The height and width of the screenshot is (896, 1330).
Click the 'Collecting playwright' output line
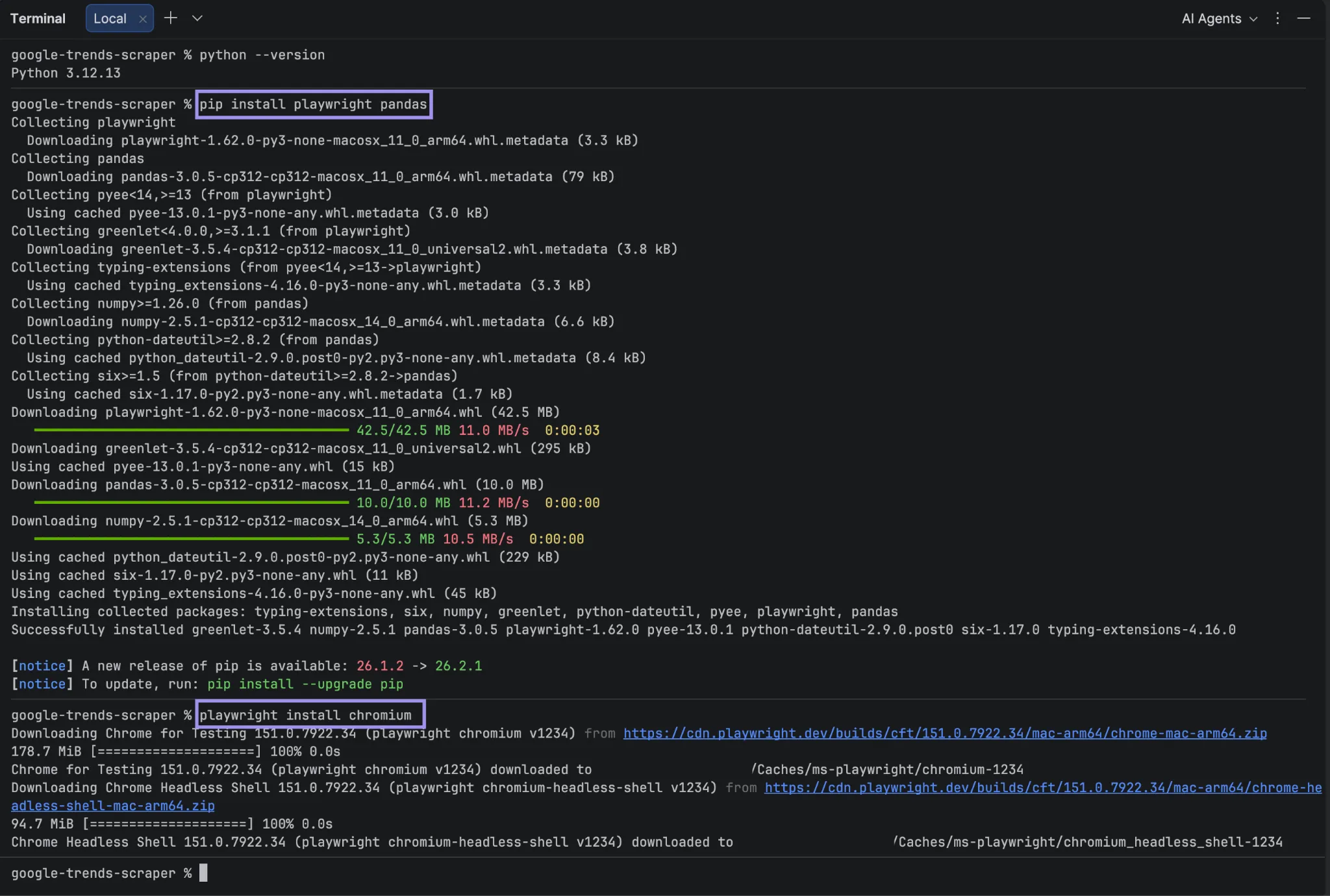93,122
